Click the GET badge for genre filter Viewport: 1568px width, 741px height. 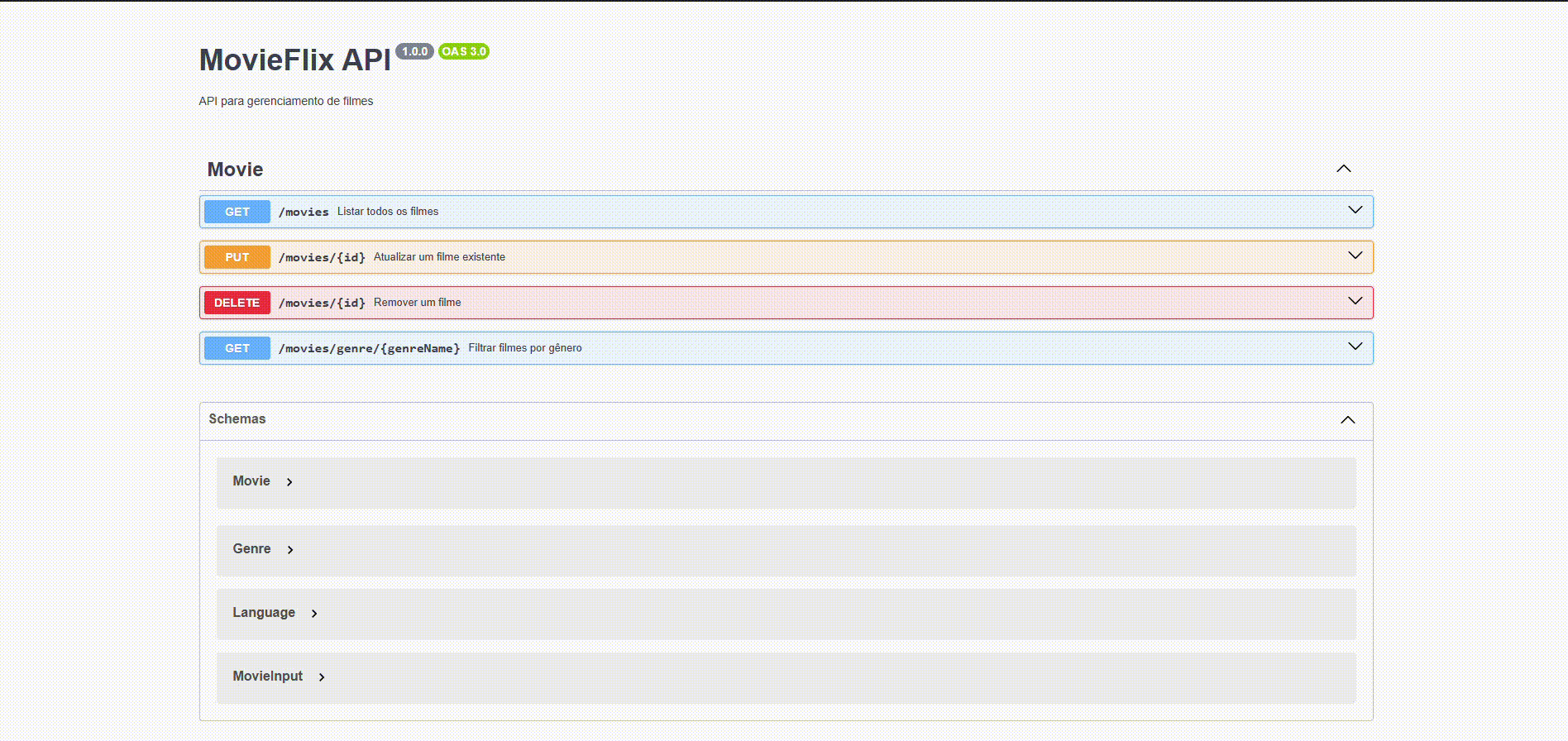237,348
